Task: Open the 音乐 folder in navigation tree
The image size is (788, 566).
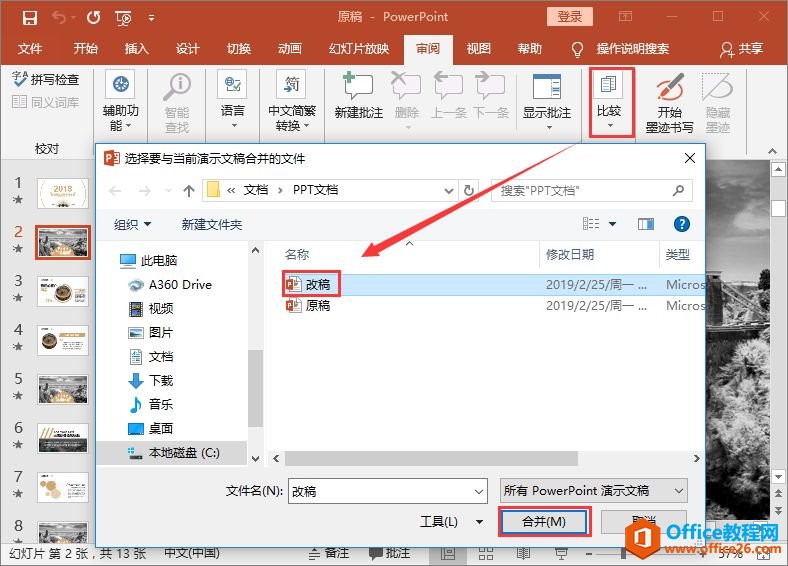Action: click(151, 404)
